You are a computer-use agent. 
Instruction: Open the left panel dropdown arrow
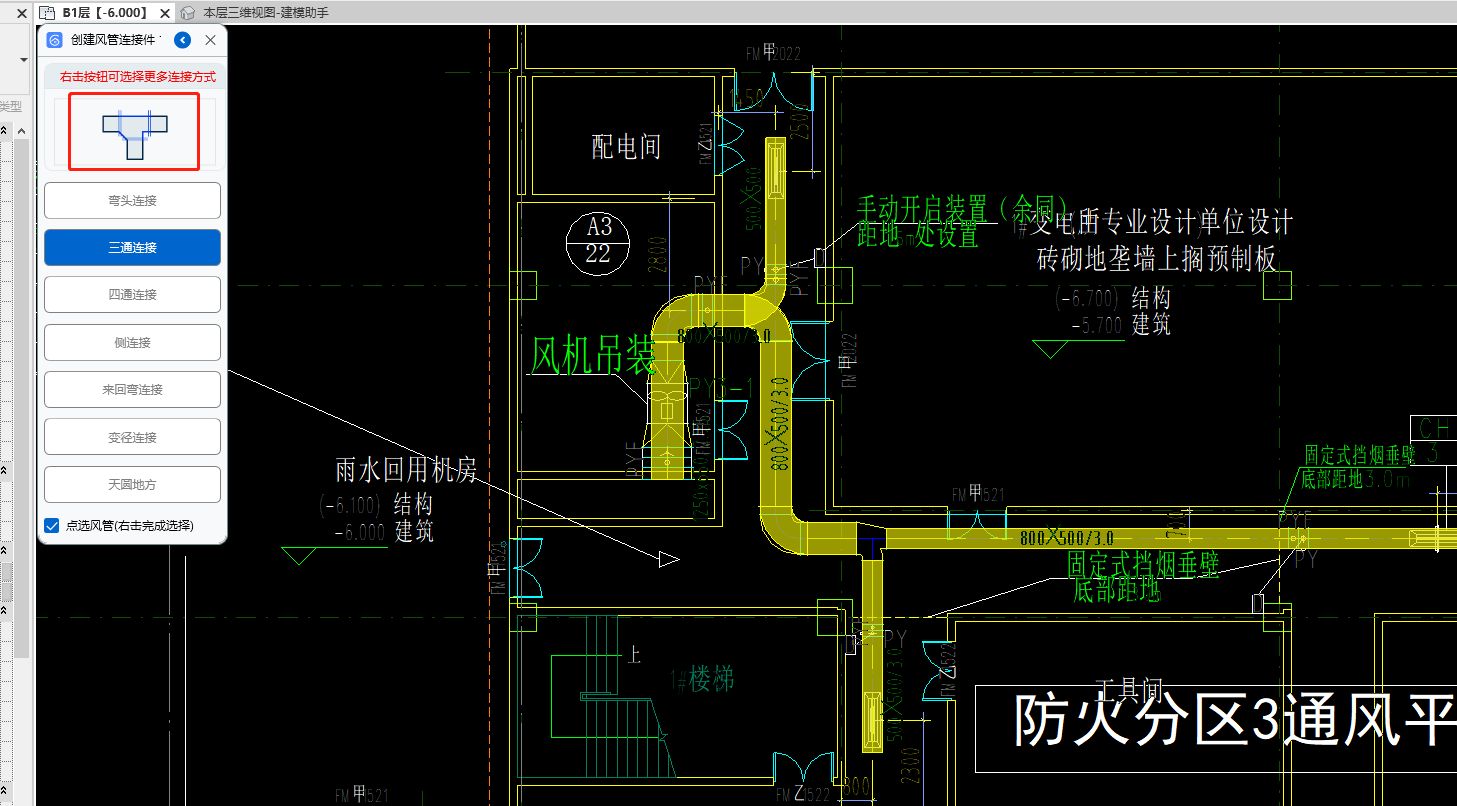point(23,60)
